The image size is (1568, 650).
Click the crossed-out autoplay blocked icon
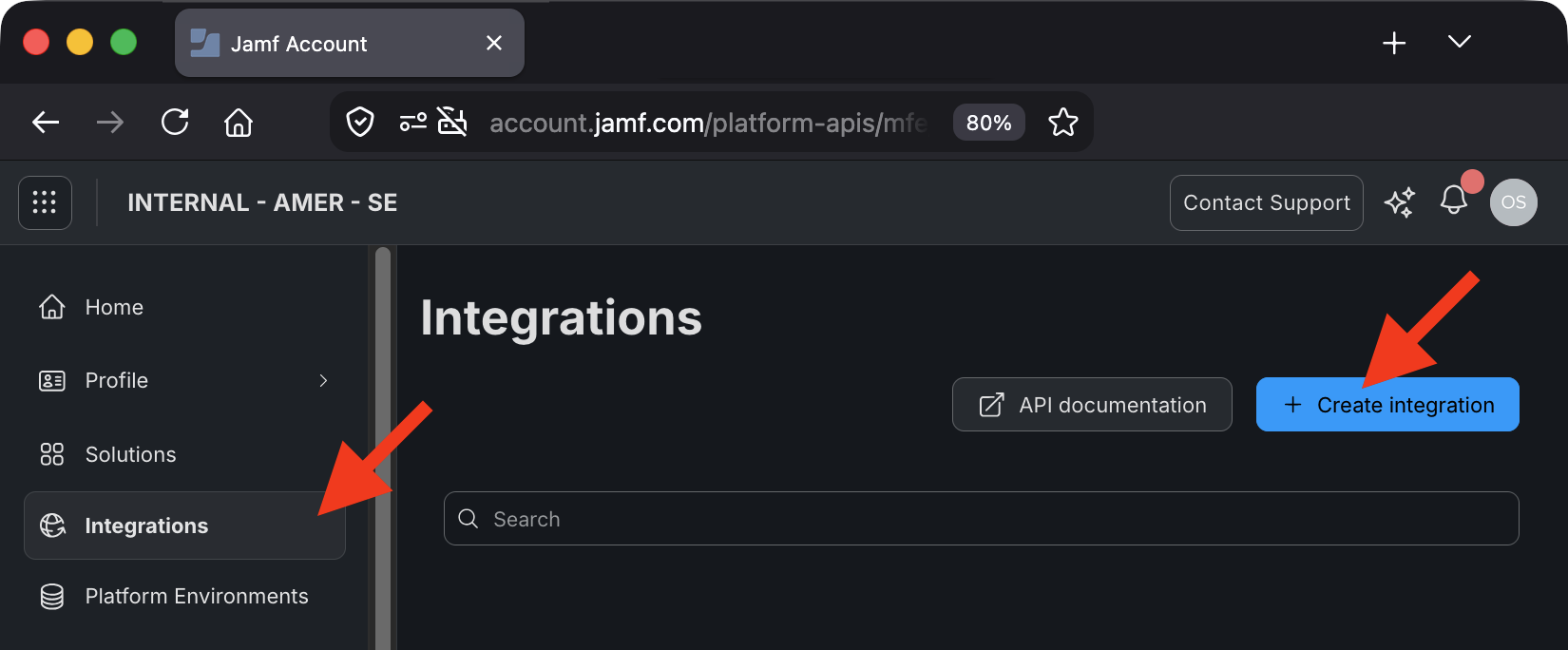pyautogui.click(x=452, y=122)
